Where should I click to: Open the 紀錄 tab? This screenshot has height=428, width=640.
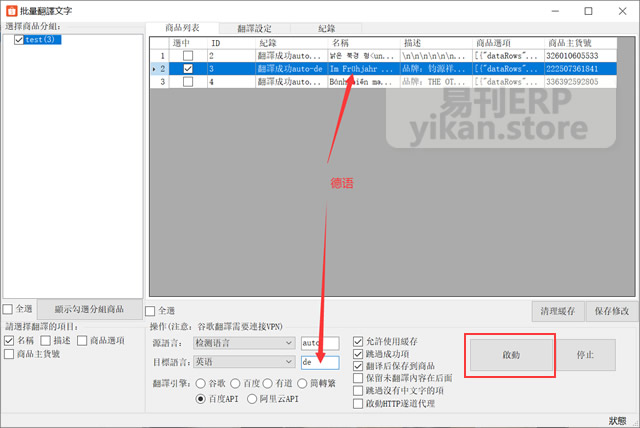click(327, 28)
